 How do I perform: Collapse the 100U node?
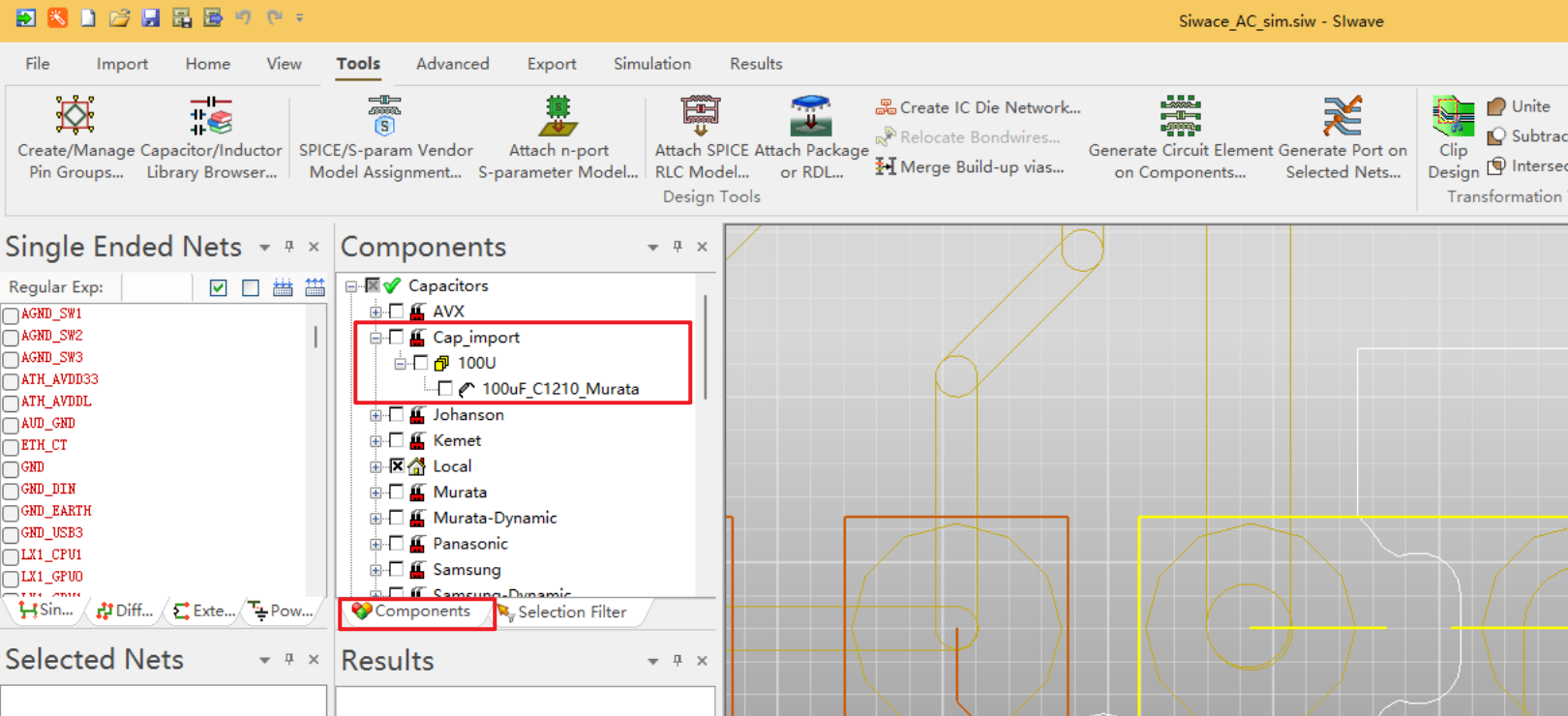click(400, 363)
